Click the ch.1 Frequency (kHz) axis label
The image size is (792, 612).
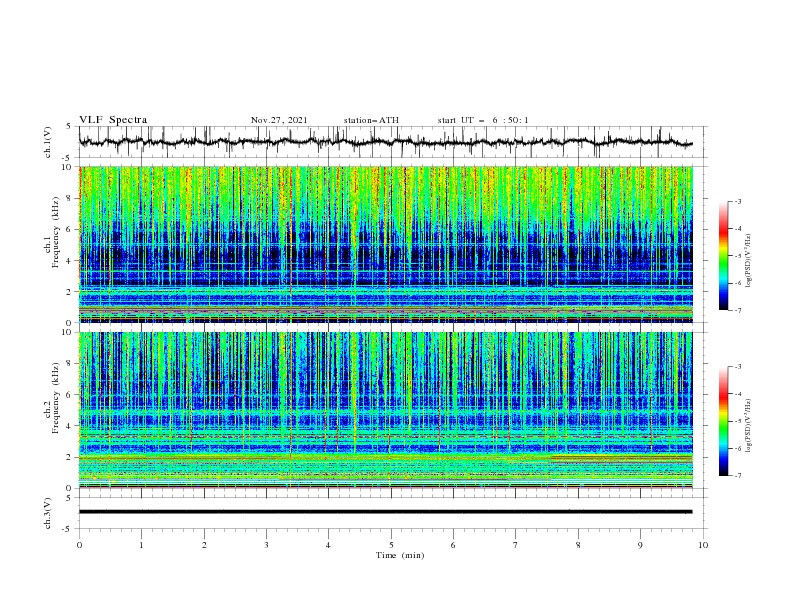(x=52, y=232)
